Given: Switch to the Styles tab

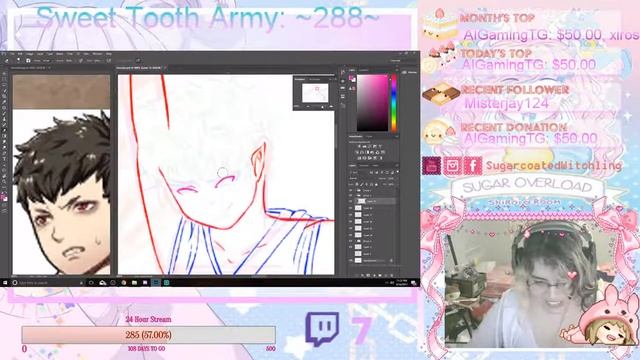Looking at the screenshot, I should point(369,137).
